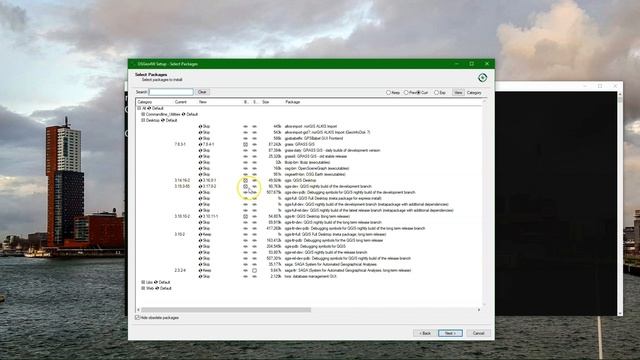This screenshot has width=640, height=360.
Task: Toggle Hide obsolete packages checkbox
Action: click(138, 318)
